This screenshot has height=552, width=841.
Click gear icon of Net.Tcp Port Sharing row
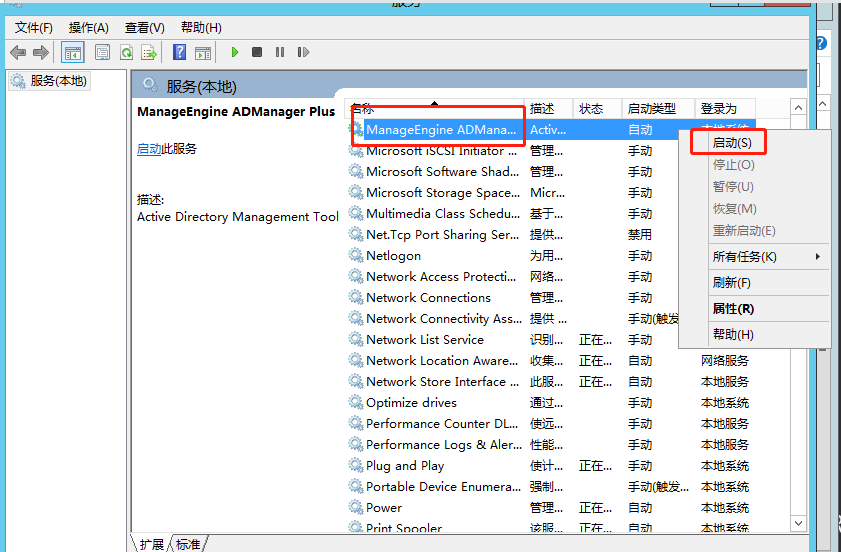pyautogui.click(x=356, y=234)
